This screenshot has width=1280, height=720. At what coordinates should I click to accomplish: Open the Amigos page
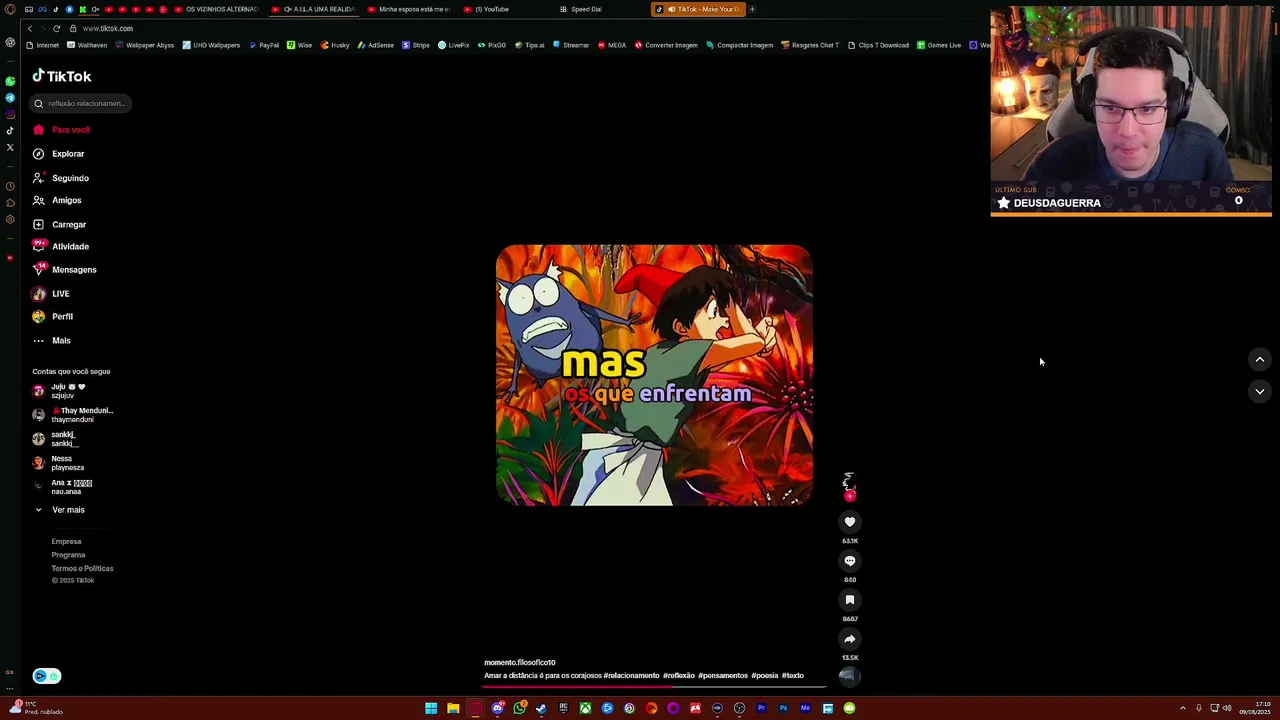pos(58,200)
